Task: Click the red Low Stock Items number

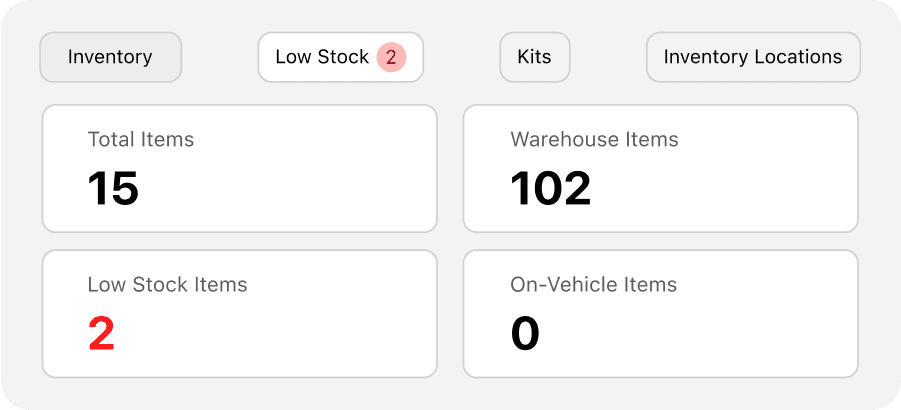Action: click(101, 334)
